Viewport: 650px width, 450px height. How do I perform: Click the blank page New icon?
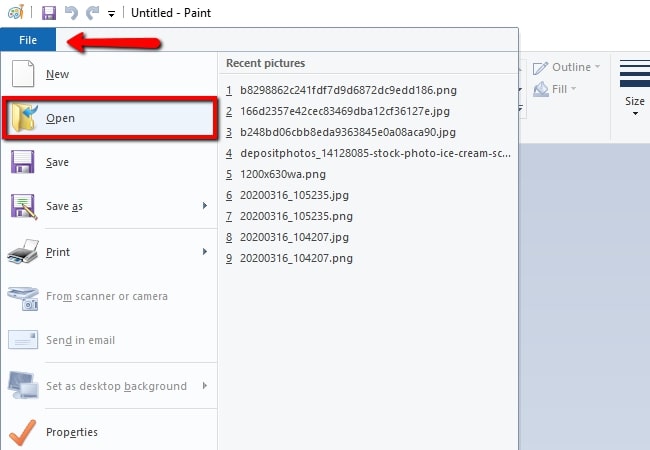pos(23,74)
